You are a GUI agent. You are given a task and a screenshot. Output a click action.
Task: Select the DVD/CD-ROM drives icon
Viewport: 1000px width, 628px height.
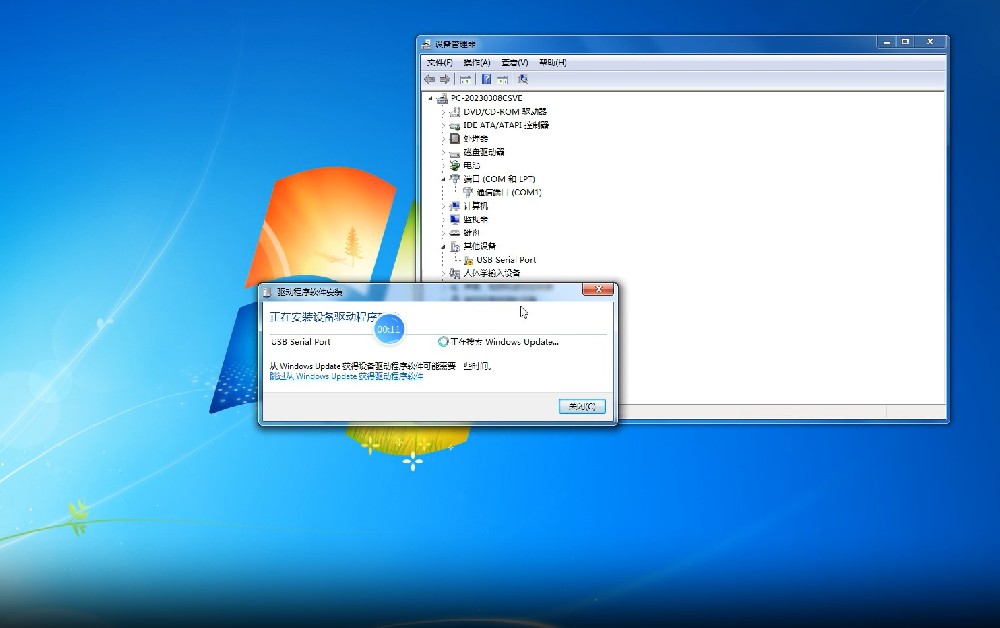tap(455, 112)
